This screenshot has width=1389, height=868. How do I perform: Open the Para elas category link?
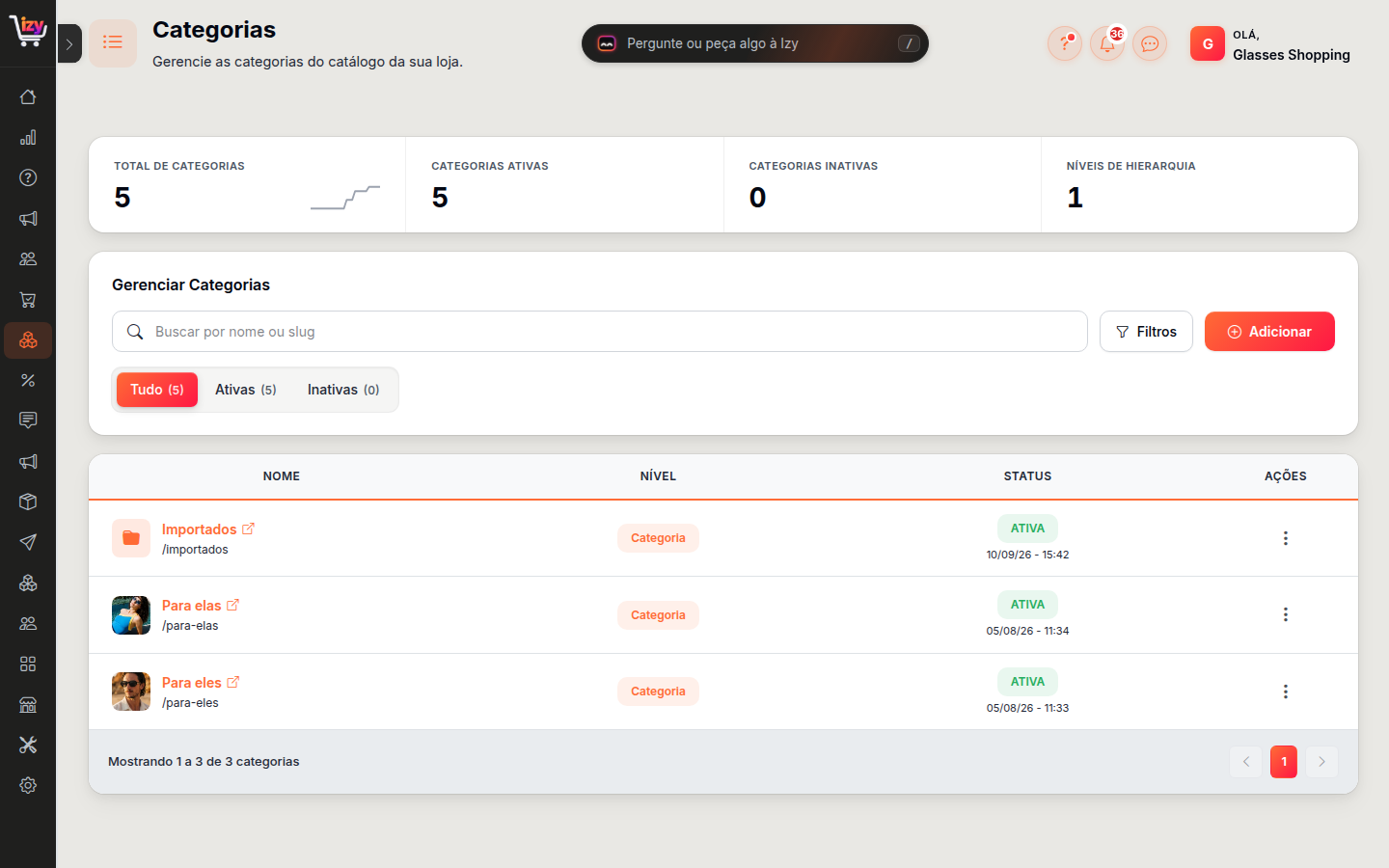click(x=192, y=606)
